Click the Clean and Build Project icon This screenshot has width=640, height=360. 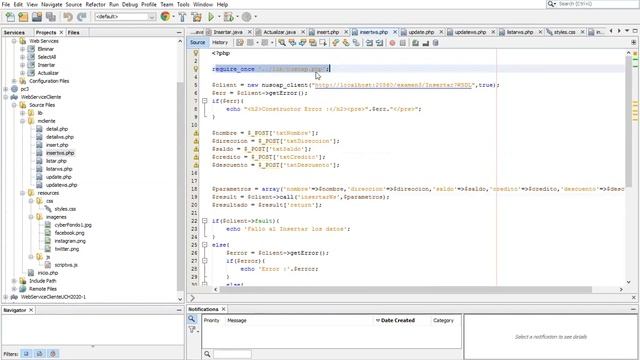(196, 17)
